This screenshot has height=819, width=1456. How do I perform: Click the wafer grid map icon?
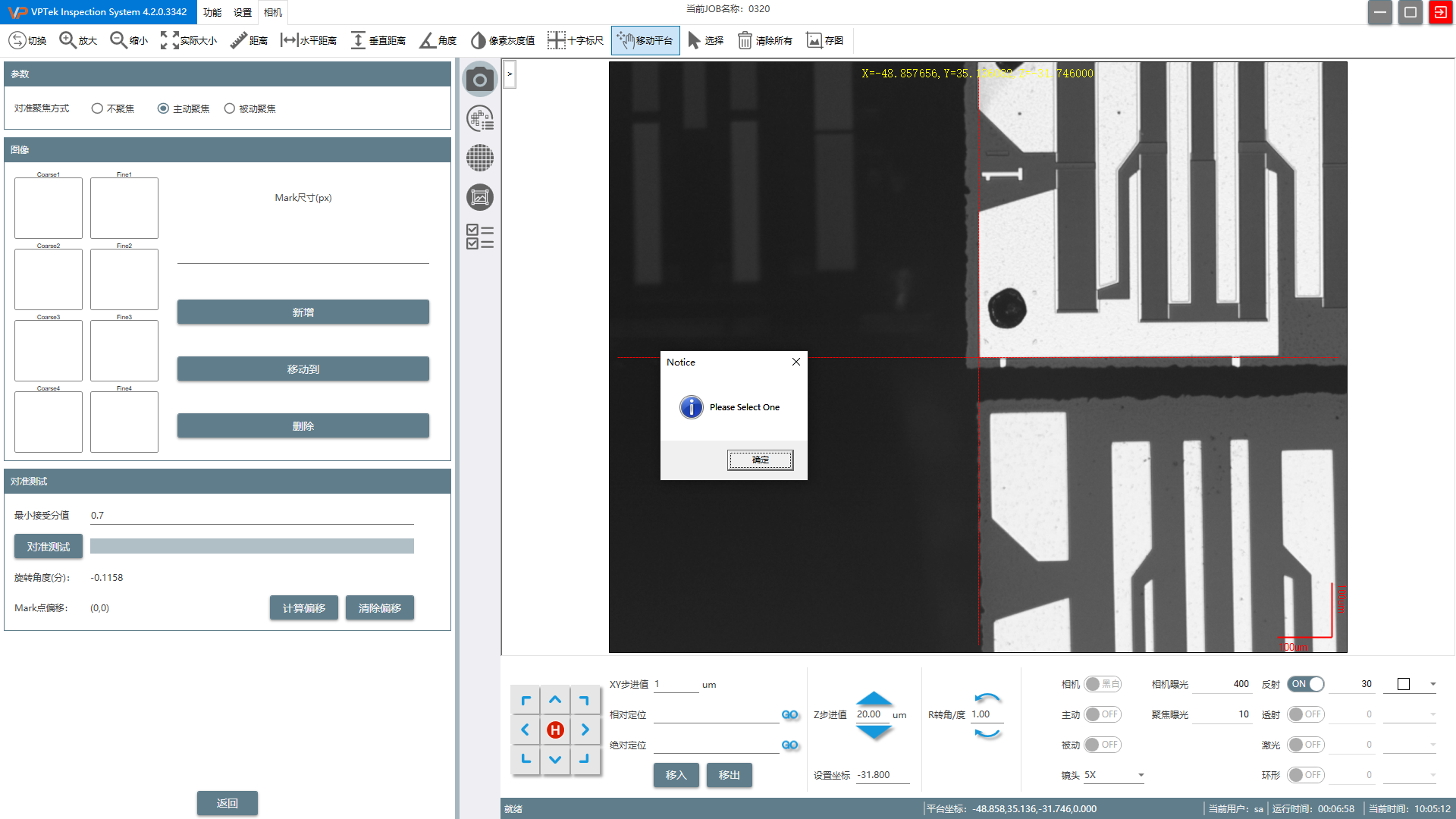click(479, 158)
